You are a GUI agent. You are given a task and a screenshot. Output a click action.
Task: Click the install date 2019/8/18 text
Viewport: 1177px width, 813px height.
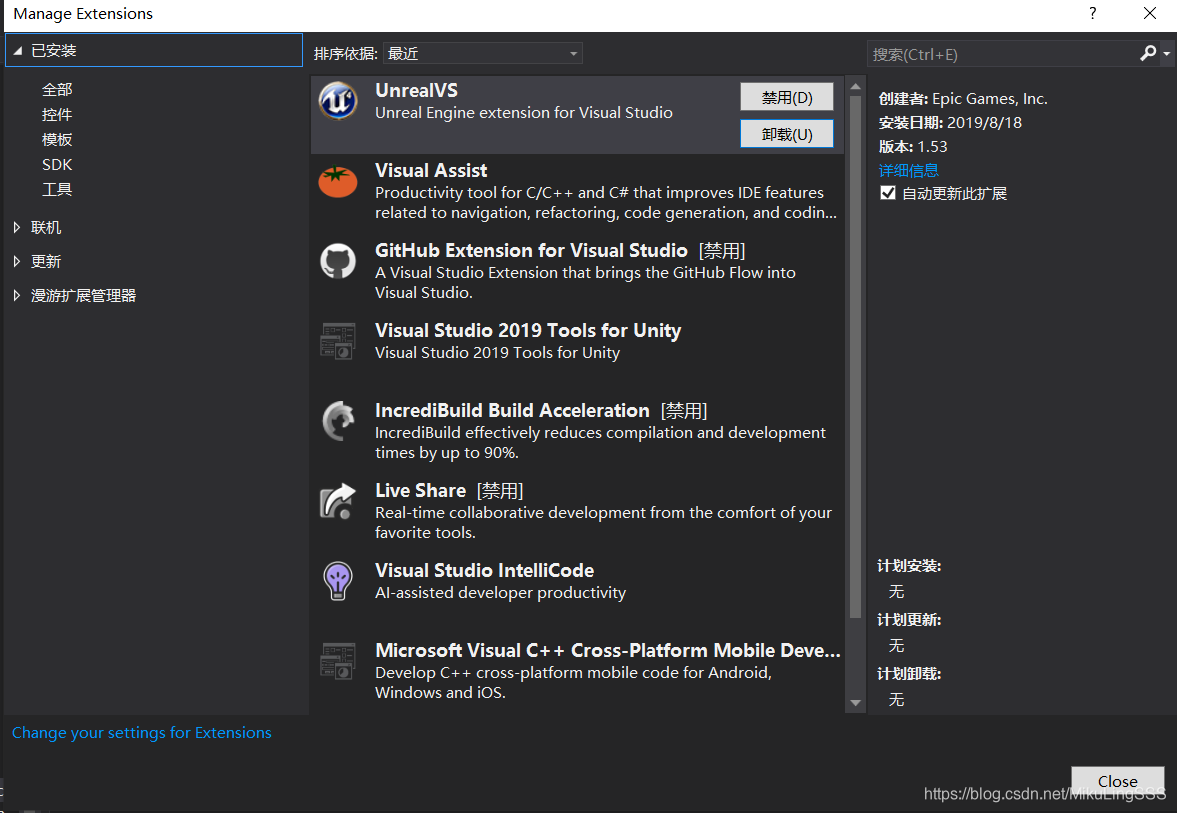[984, 122]
